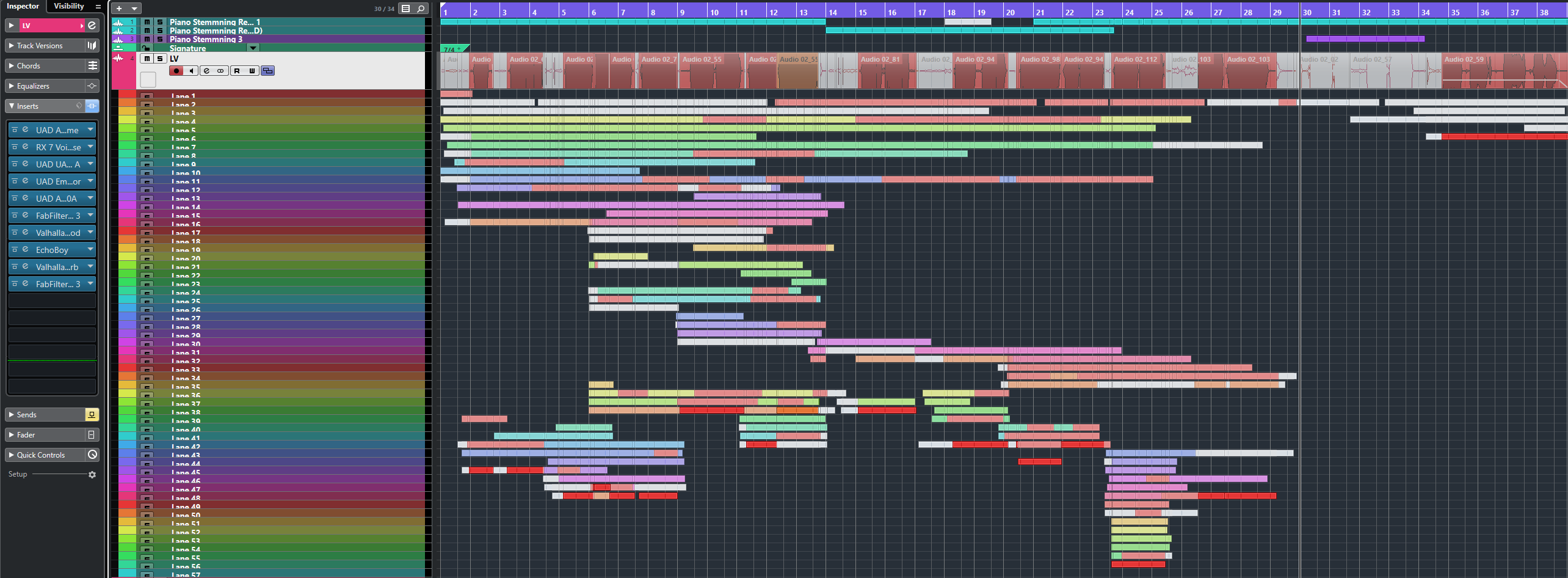The width and height of the screenshot is (1568, 578).
Task: Click the bypass inserts icon in the Inserts header
Action: pos(79,106)
